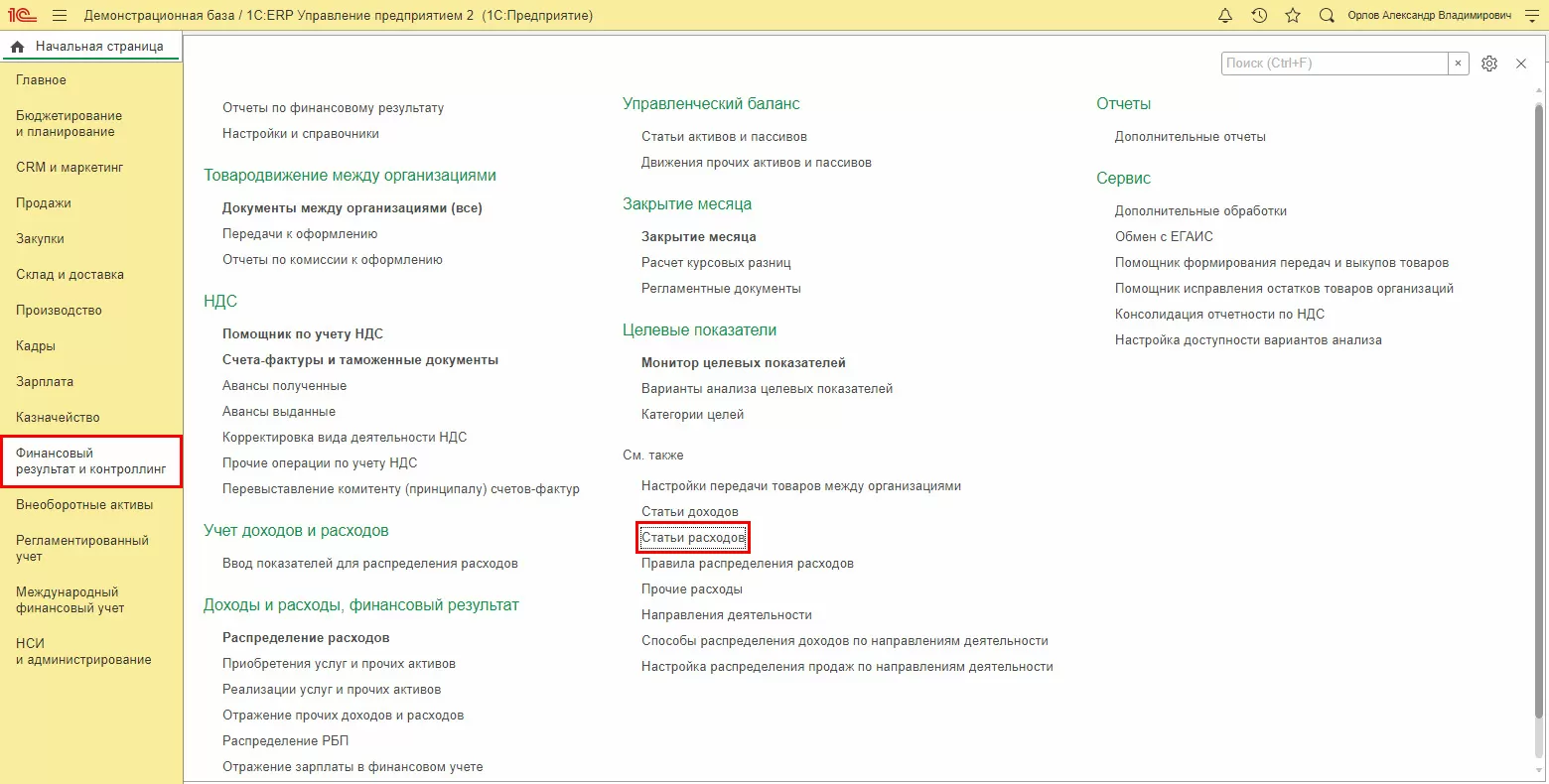
Task: Open Распределение РБП link
Action: point(286,741)
